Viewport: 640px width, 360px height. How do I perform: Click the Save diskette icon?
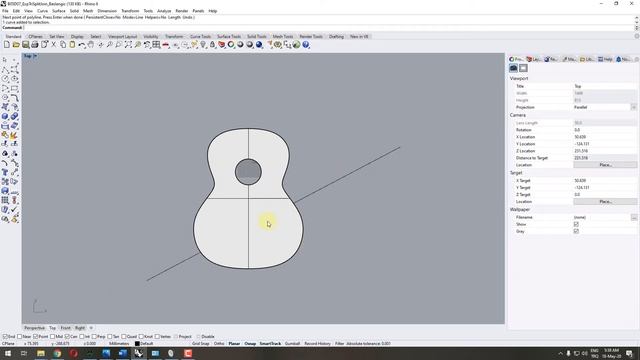[x=26, y=44]
